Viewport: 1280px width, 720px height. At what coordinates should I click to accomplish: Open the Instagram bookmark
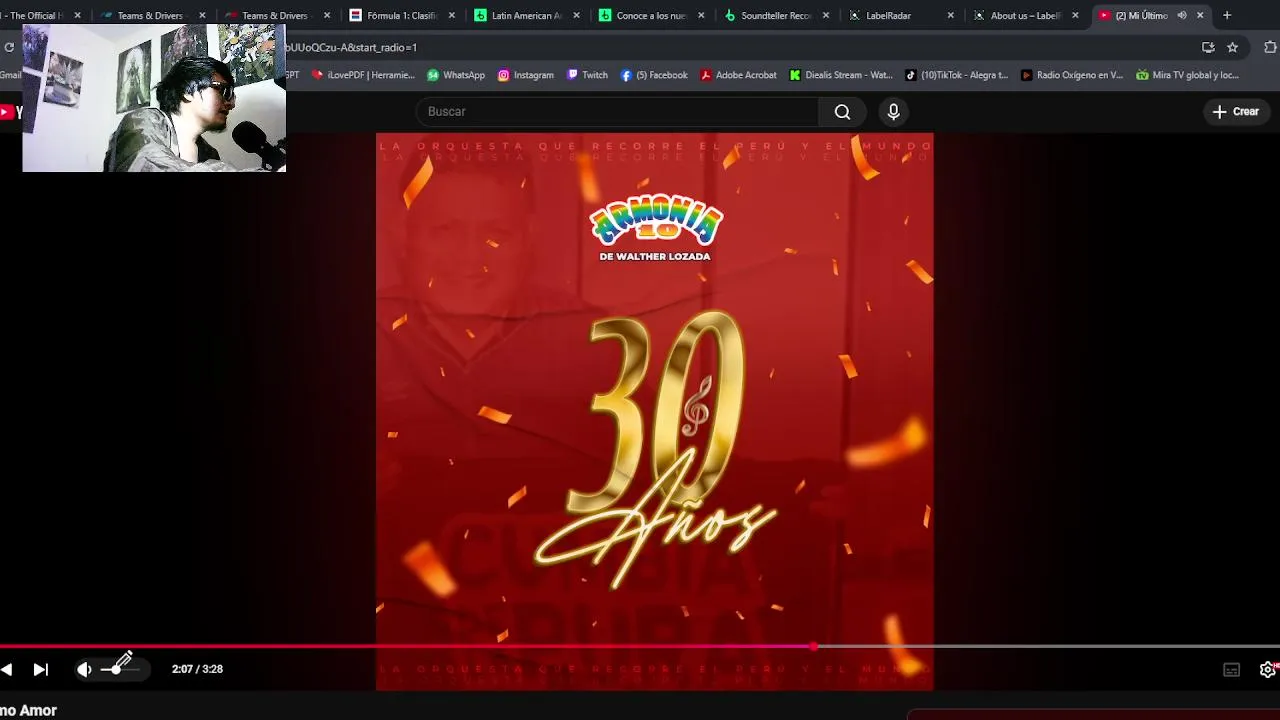(x=526, y=75)
